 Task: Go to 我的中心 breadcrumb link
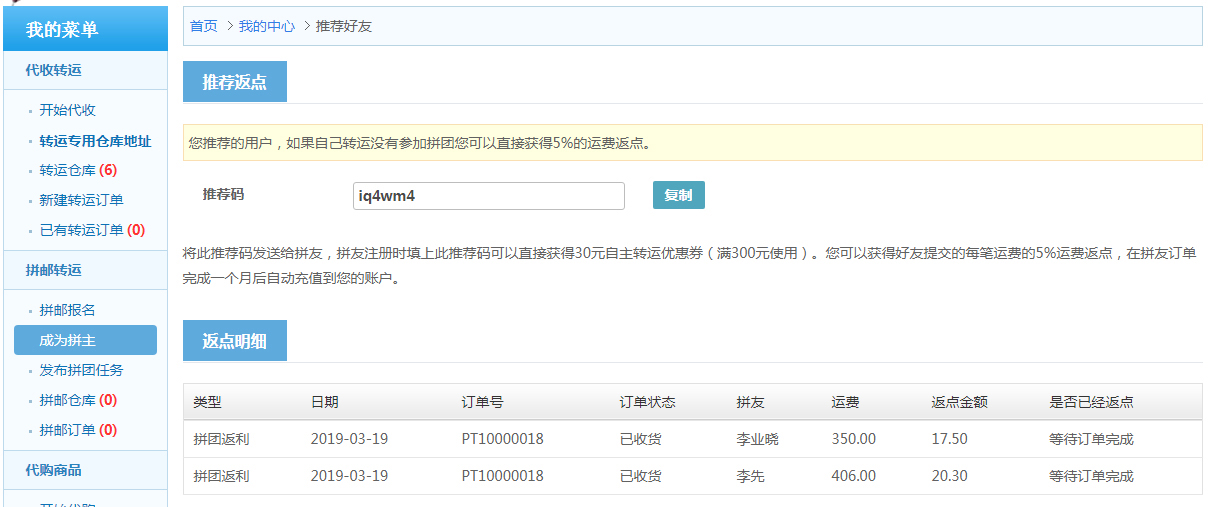click(266, 26)
